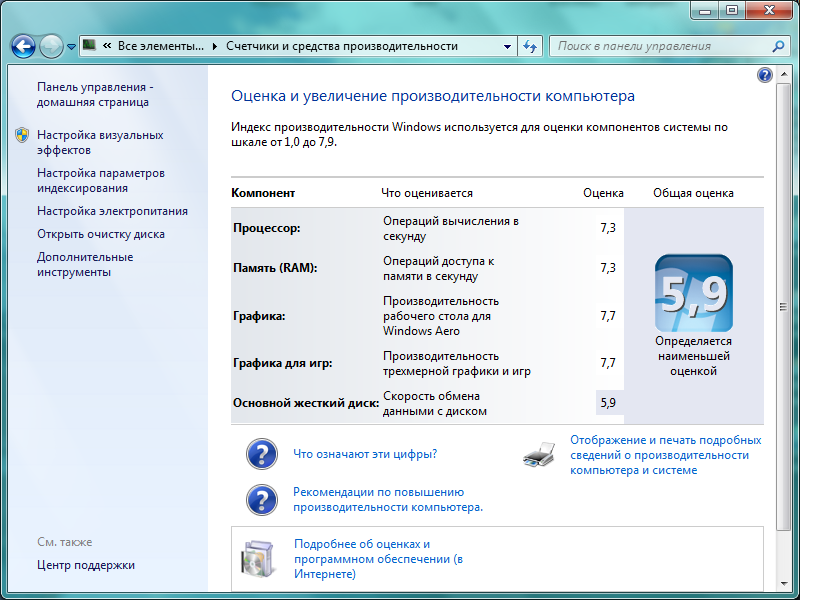Click the Back navigation arrow button
The width and height of the screenshot is (819, 600).
24,46
